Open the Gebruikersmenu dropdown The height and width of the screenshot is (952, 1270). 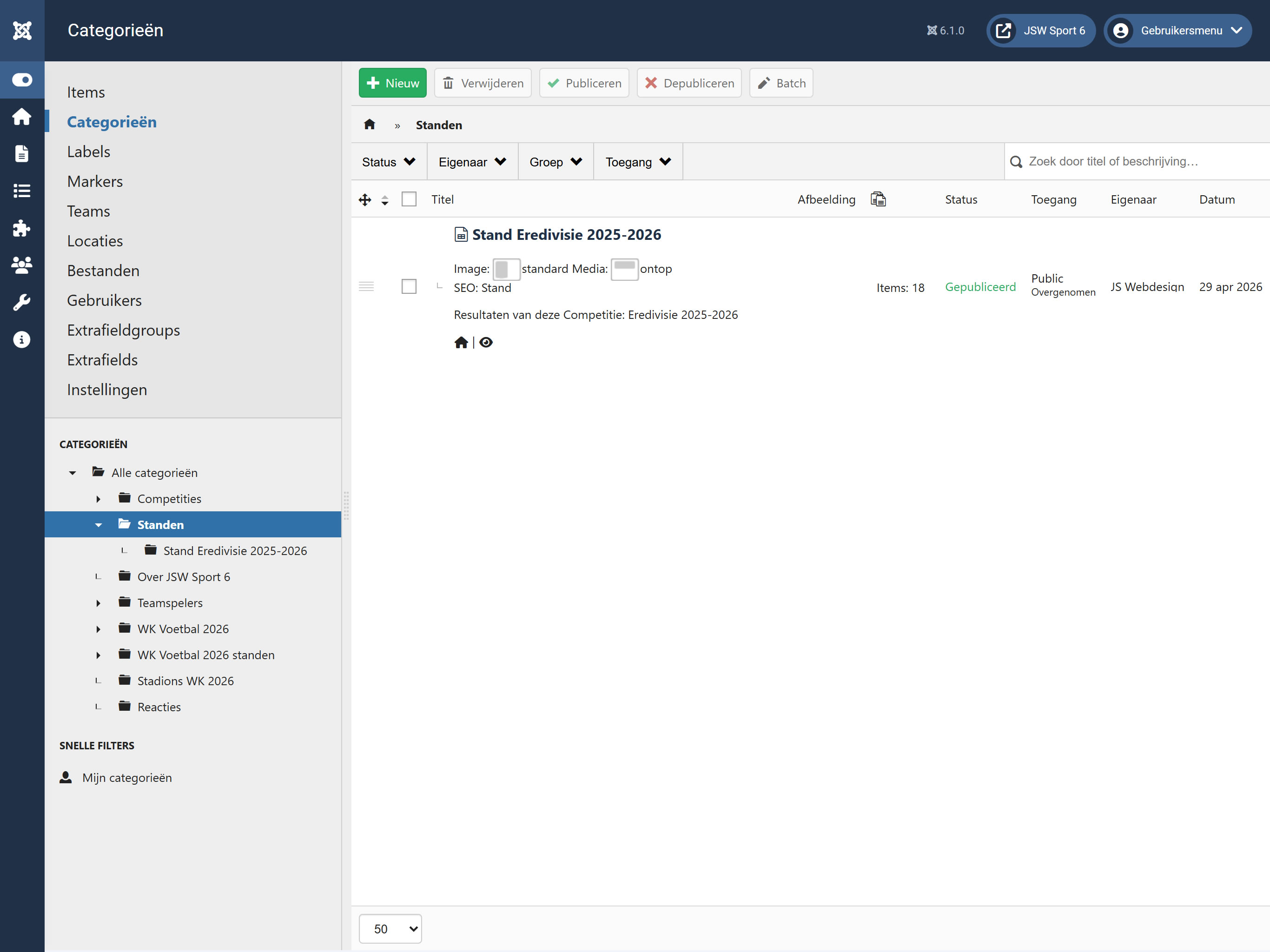pos(1177,30)
